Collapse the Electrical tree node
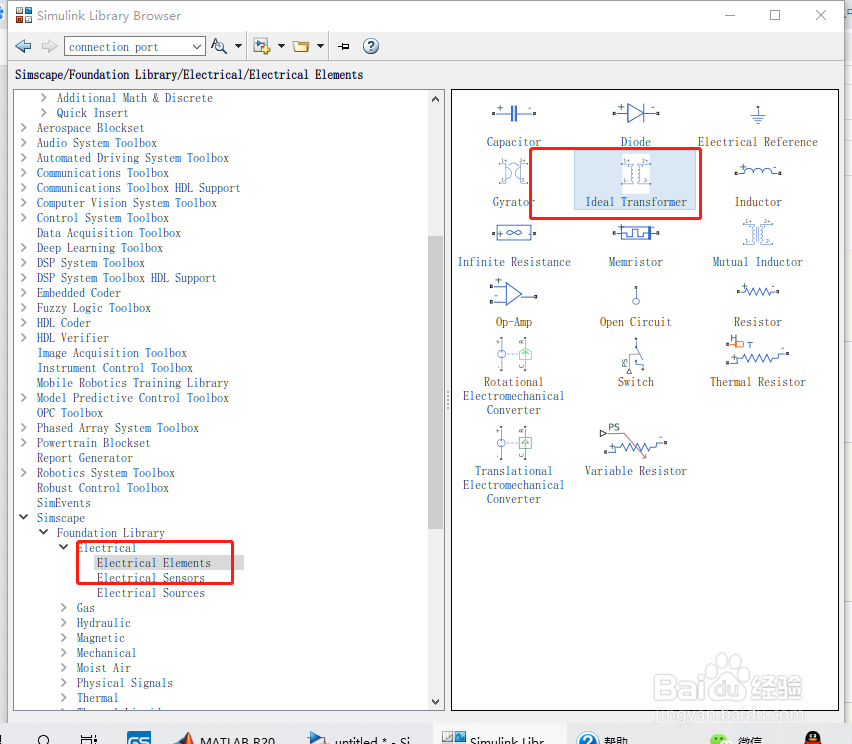This screenshot has width=852, height=744. click(64, 547)
